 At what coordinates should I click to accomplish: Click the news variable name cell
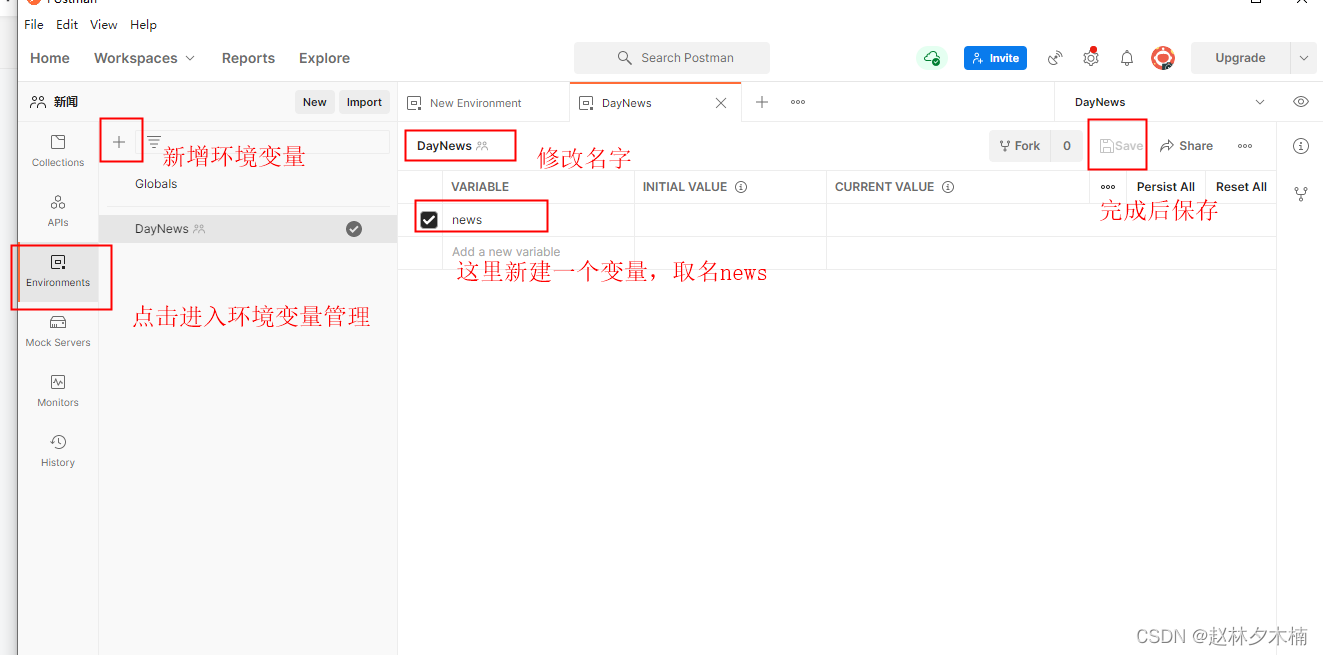pos(538,220)
